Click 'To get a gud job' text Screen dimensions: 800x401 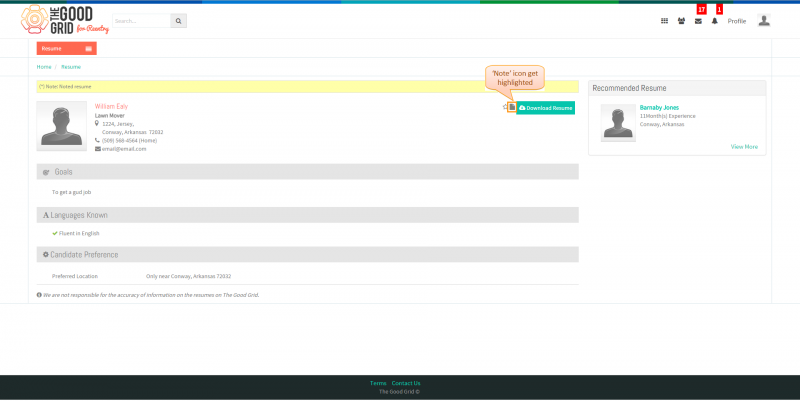tap(71, 192)
